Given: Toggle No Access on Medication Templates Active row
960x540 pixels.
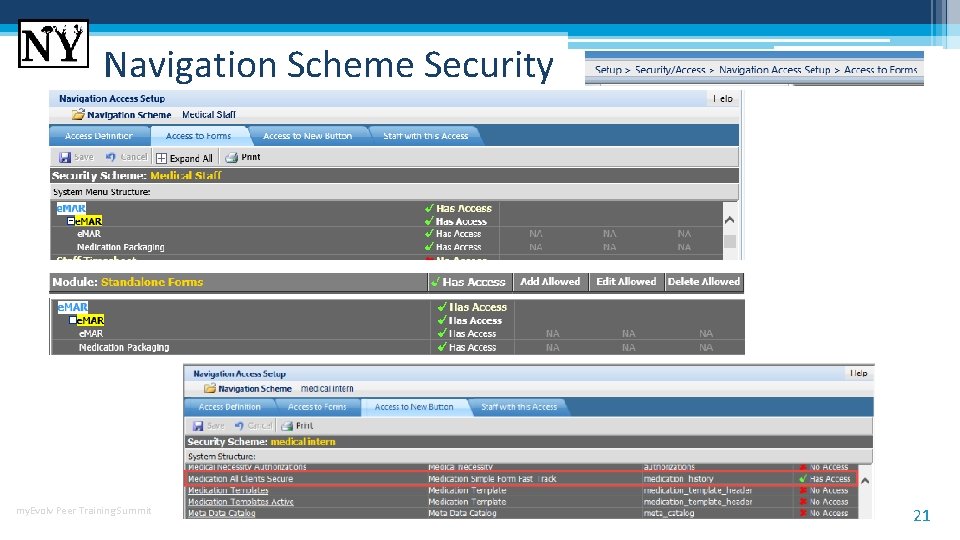Looking at the screenshot, I should (x=823, y=501).
